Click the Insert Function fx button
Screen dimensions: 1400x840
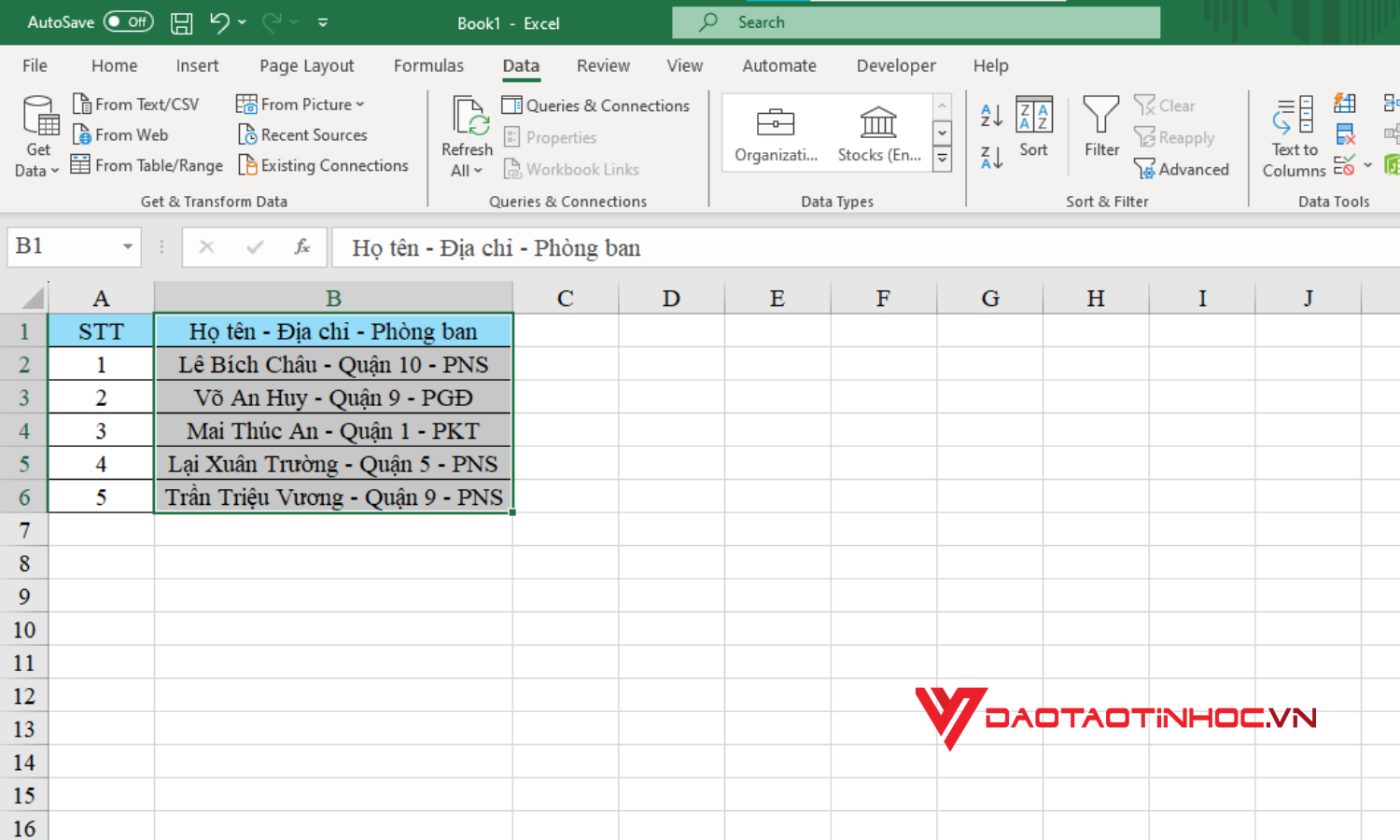[x=301, y=246]
